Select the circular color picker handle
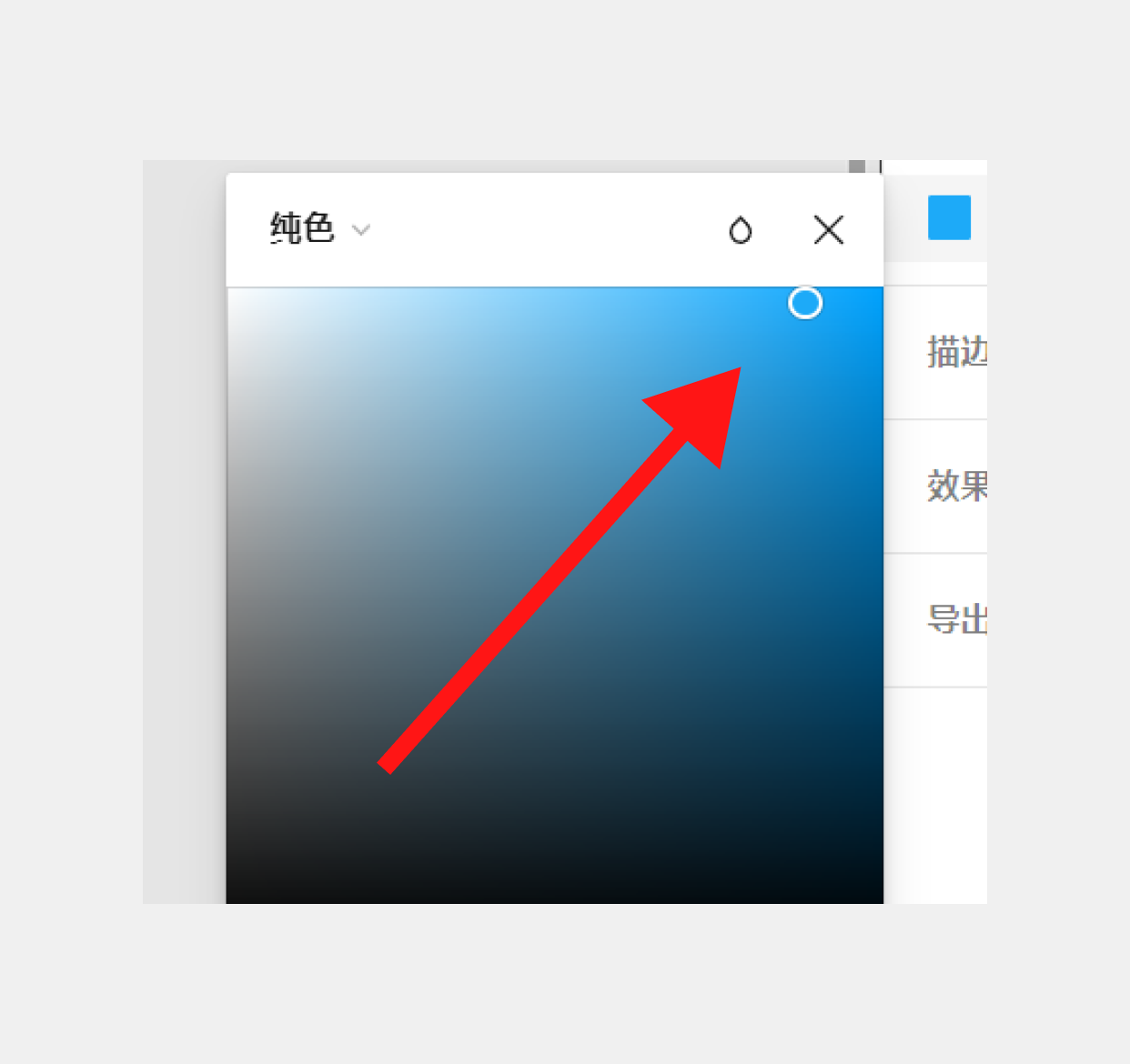The image size is (1130, 1064). click(x=805, y=303)
